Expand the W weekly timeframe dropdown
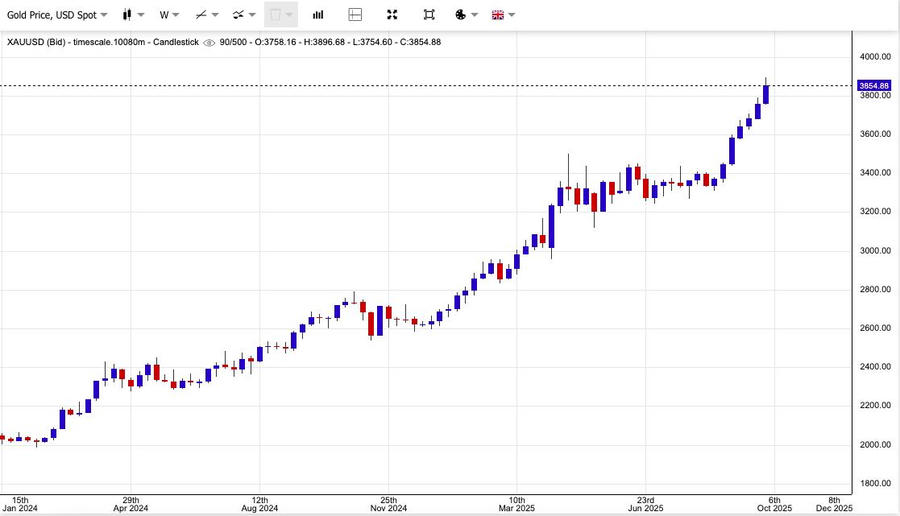Viewport: 900px width, 516px height. 169,15
